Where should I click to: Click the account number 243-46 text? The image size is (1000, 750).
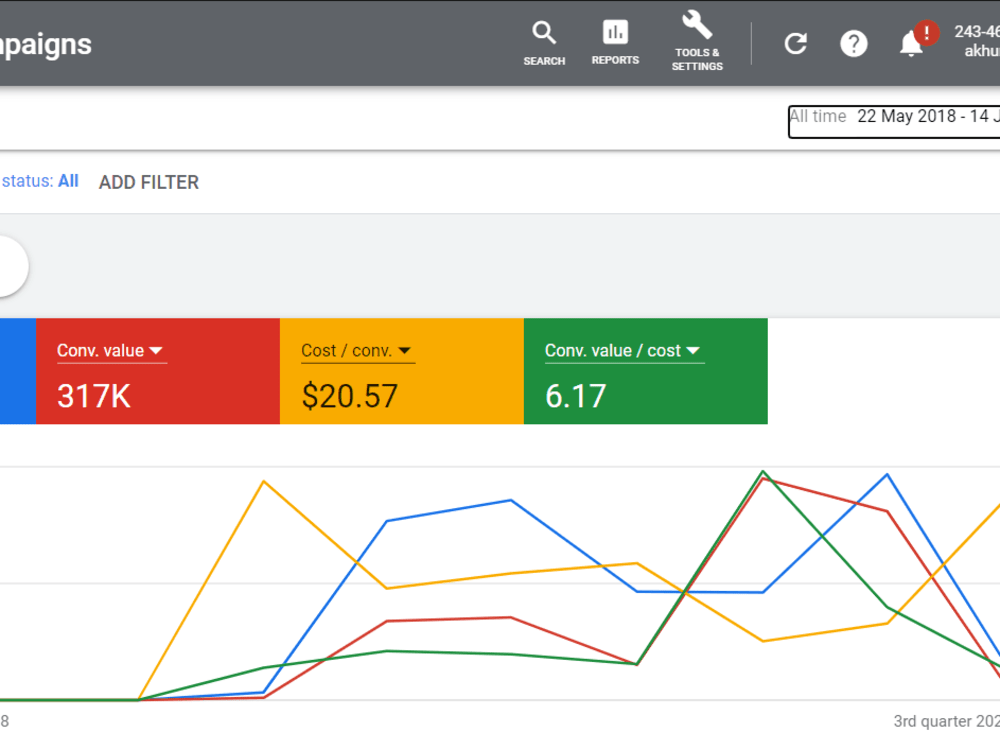pos(976,31)
